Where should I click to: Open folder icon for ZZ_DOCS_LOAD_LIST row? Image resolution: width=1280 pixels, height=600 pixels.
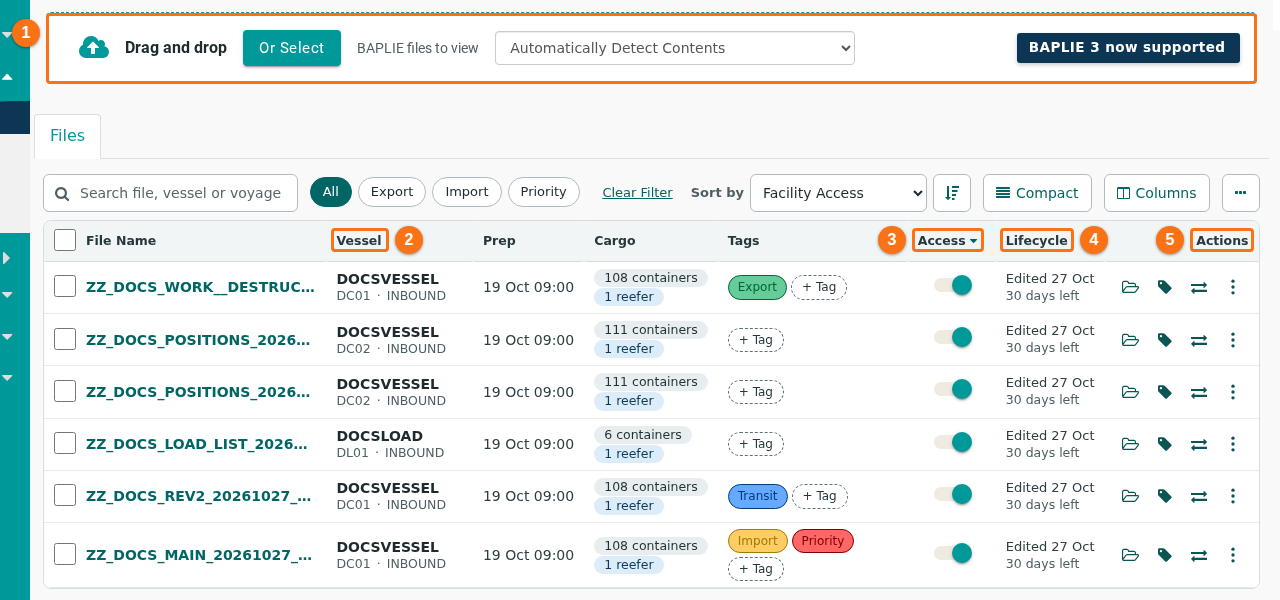click(x=1130, y=444)
